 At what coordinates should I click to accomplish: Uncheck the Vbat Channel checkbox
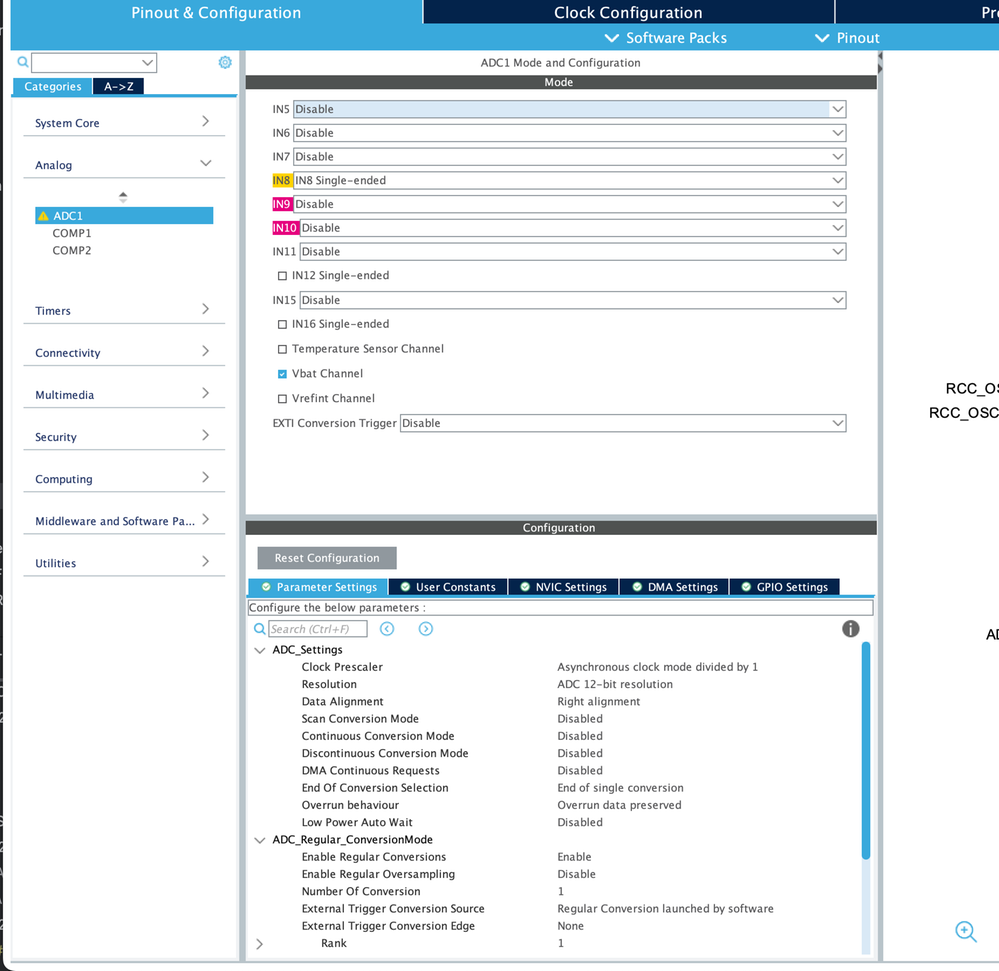pos(282,374)
